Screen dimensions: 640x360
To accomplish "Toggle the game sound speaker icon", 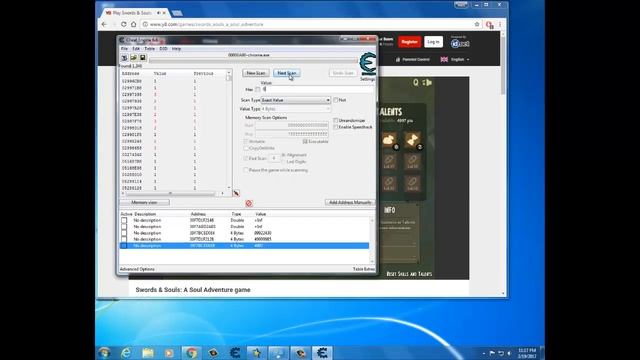I will coord(427,82).
